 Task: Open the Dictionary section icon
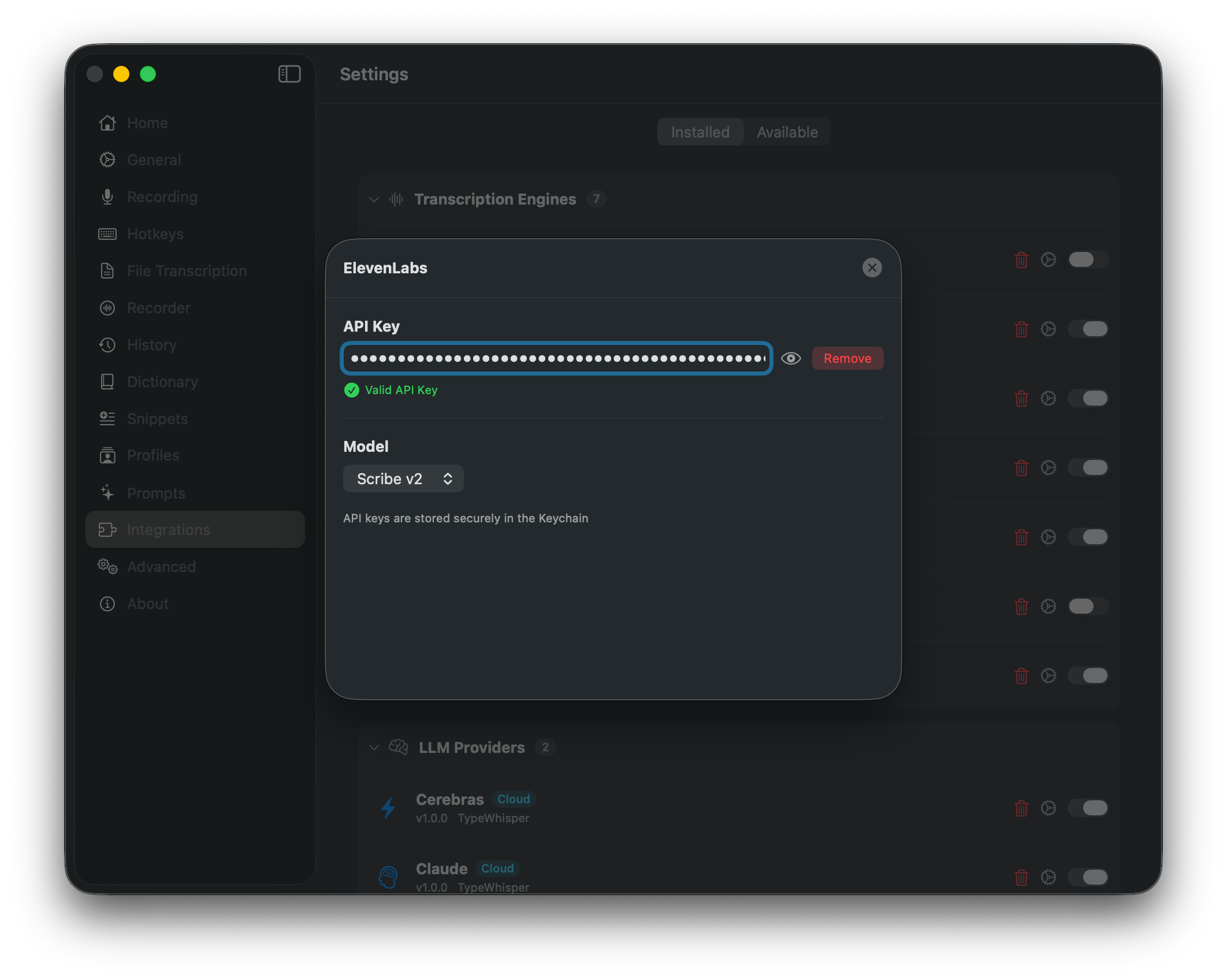point(107,381)
